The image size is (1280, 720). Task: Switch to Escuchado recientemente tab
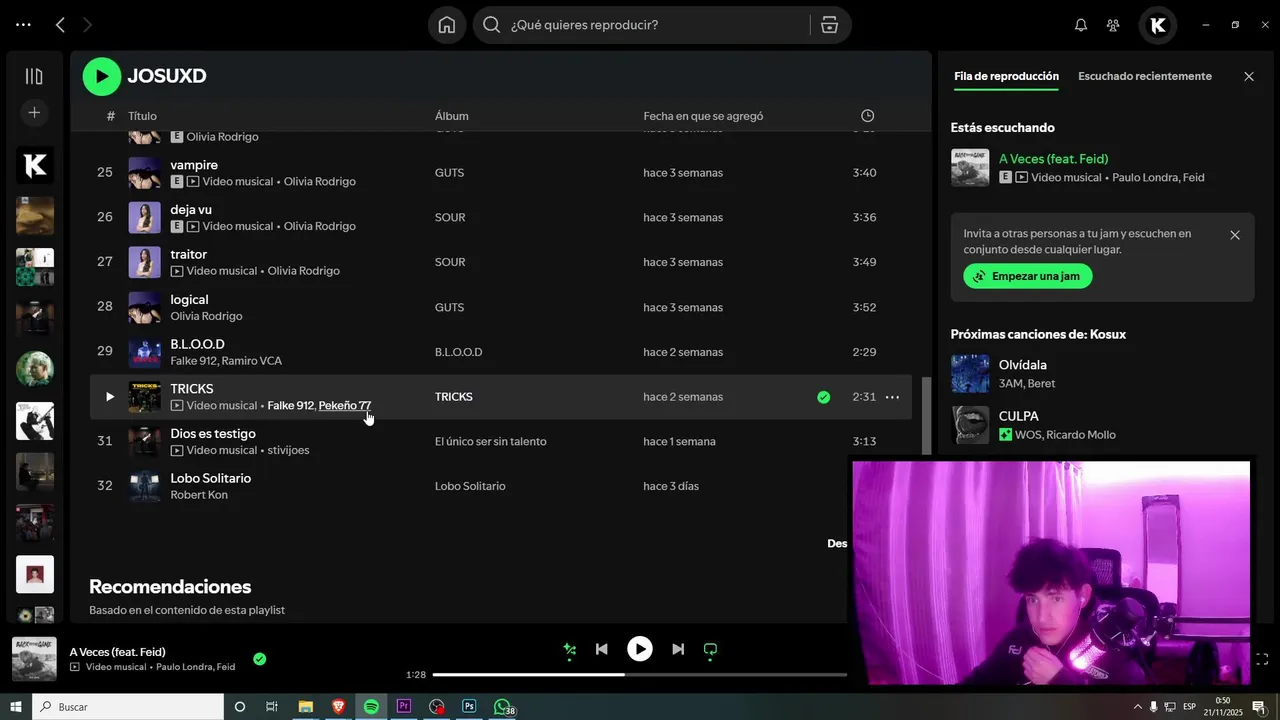pos(1145,76)
